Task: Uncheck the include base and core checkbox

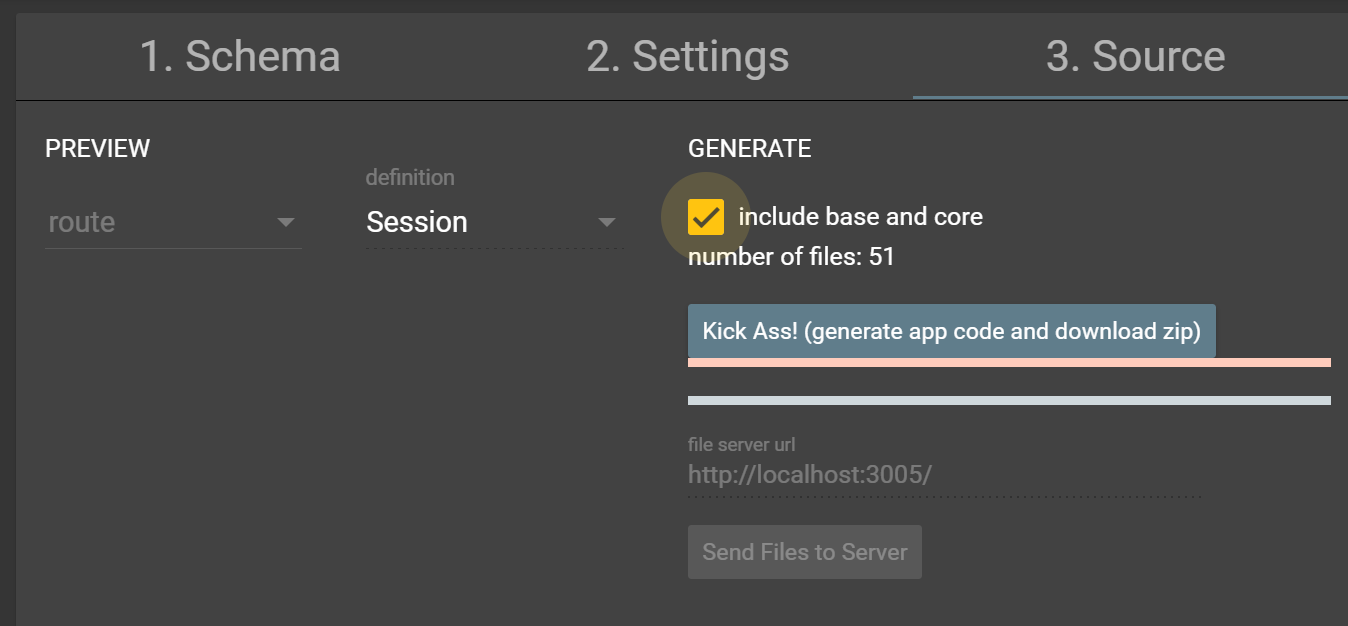Action: (x=706, y=217)
